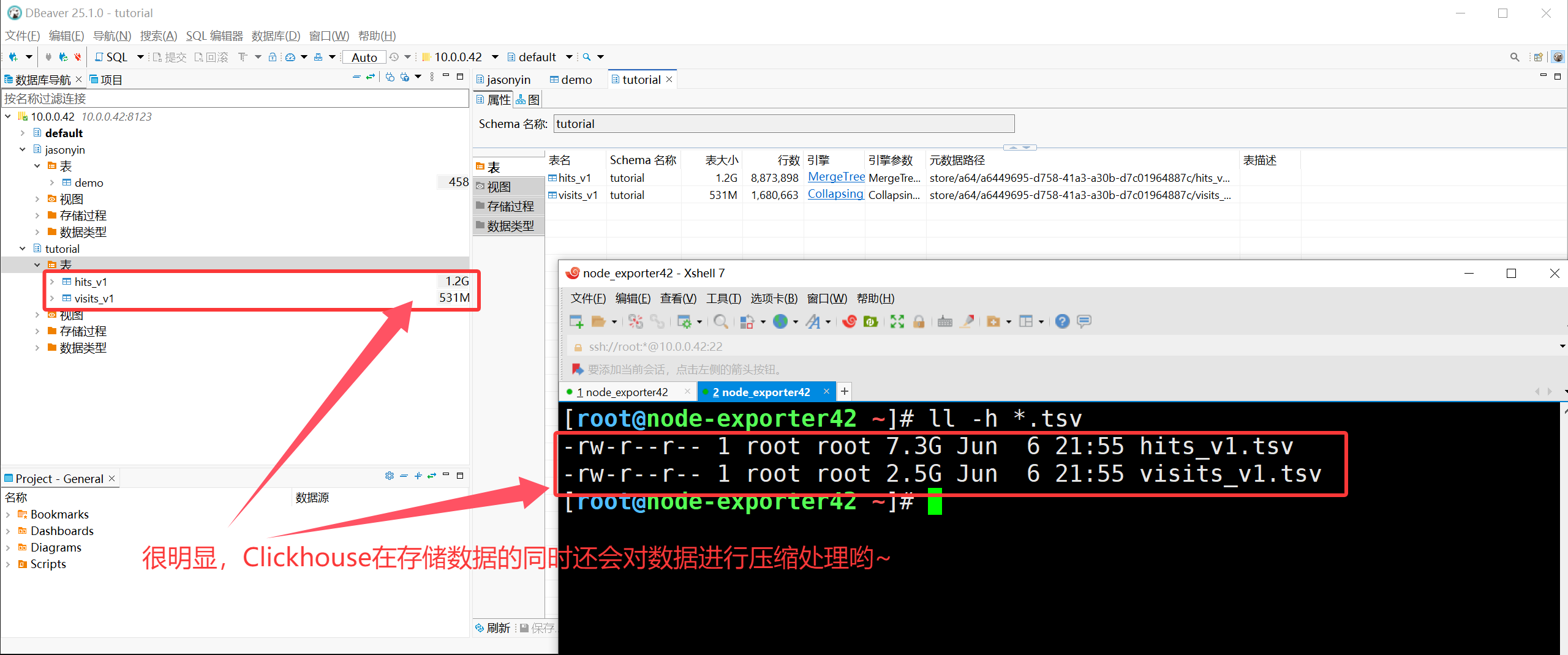Click the settings gear in the Project panel
The height and width of the screenshot is (655, 1568).
pos(390,476)
